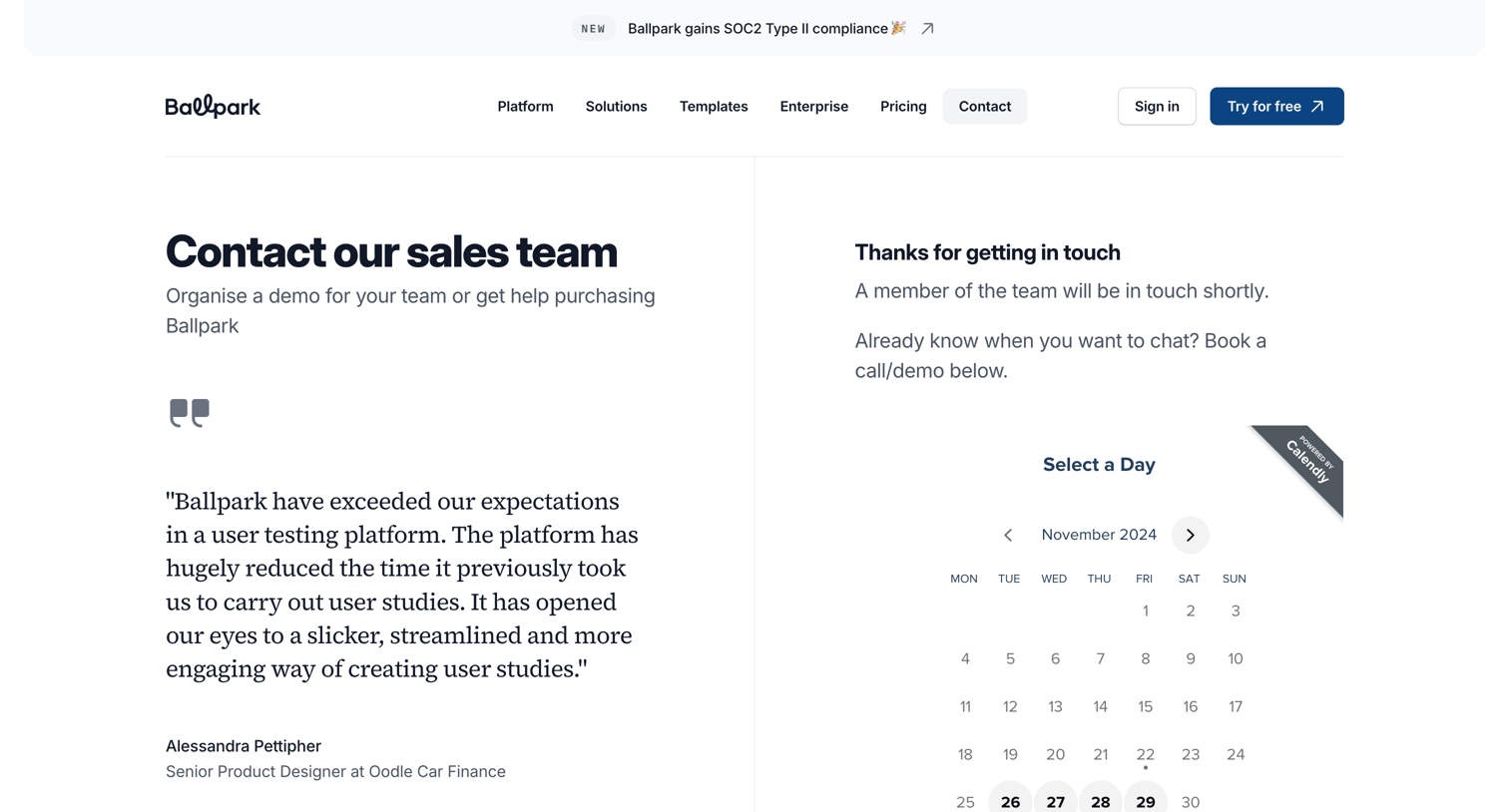Screen dimensions: 1509x812
Task: Click the Ballpark logo
Action: click(213, 106)
